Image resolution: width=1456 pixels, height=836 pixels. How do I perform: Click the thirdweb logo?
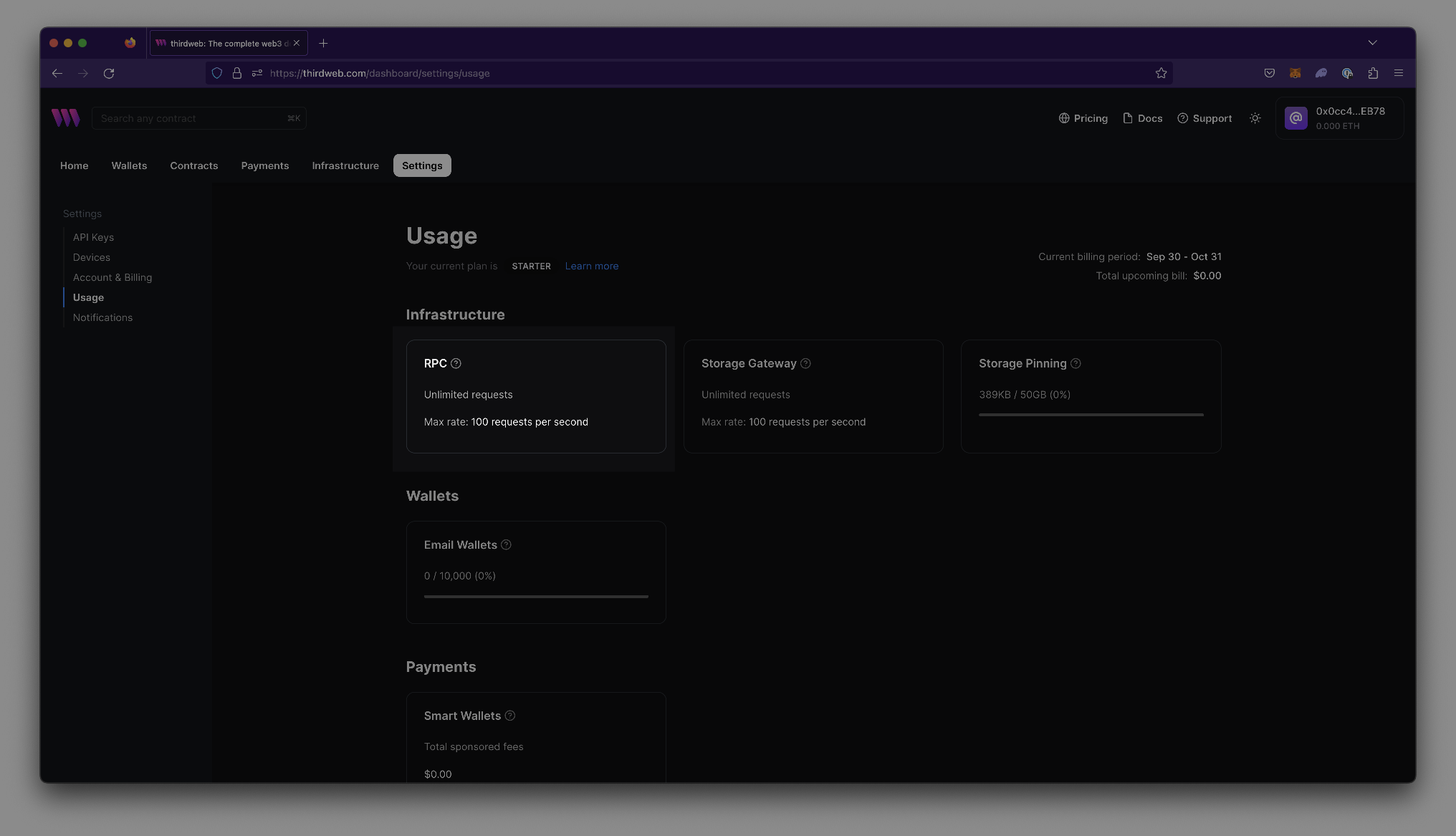click(65, 117)
